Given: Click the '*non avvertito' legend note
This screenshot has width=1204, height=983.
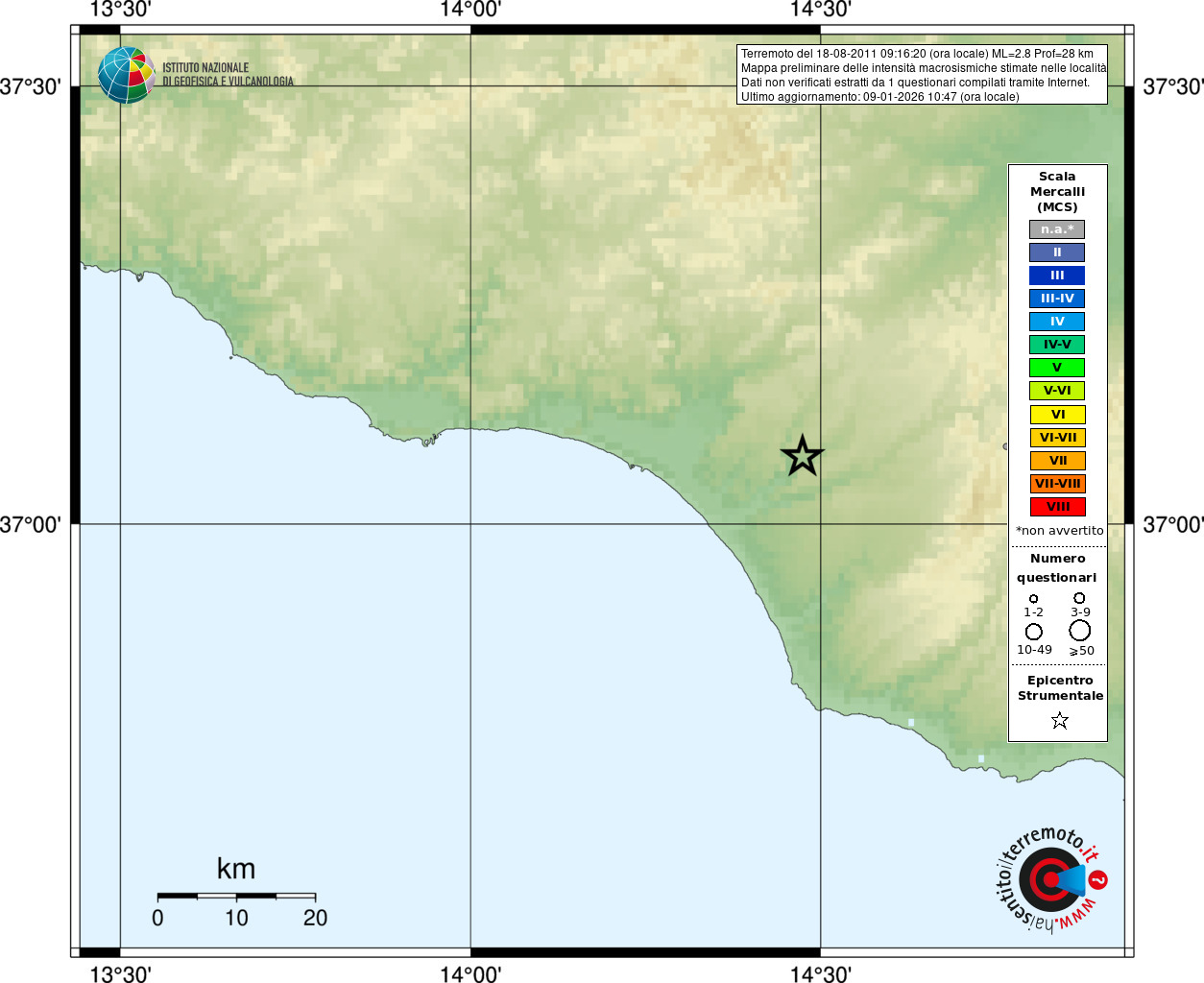Looking at the screenshot, I should click(1060, 530).
